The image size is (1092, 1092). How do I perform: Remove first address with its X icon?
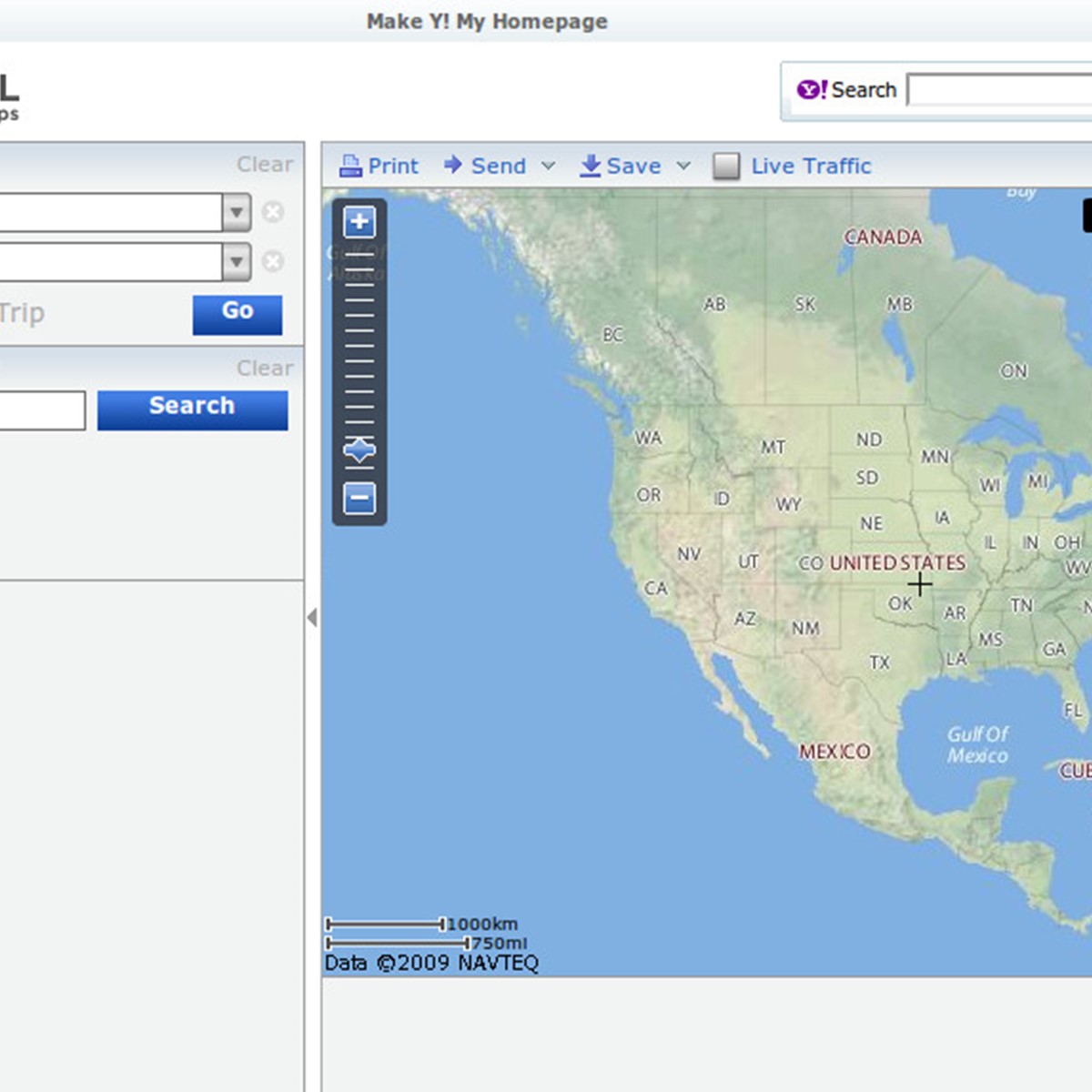[272, 212]
